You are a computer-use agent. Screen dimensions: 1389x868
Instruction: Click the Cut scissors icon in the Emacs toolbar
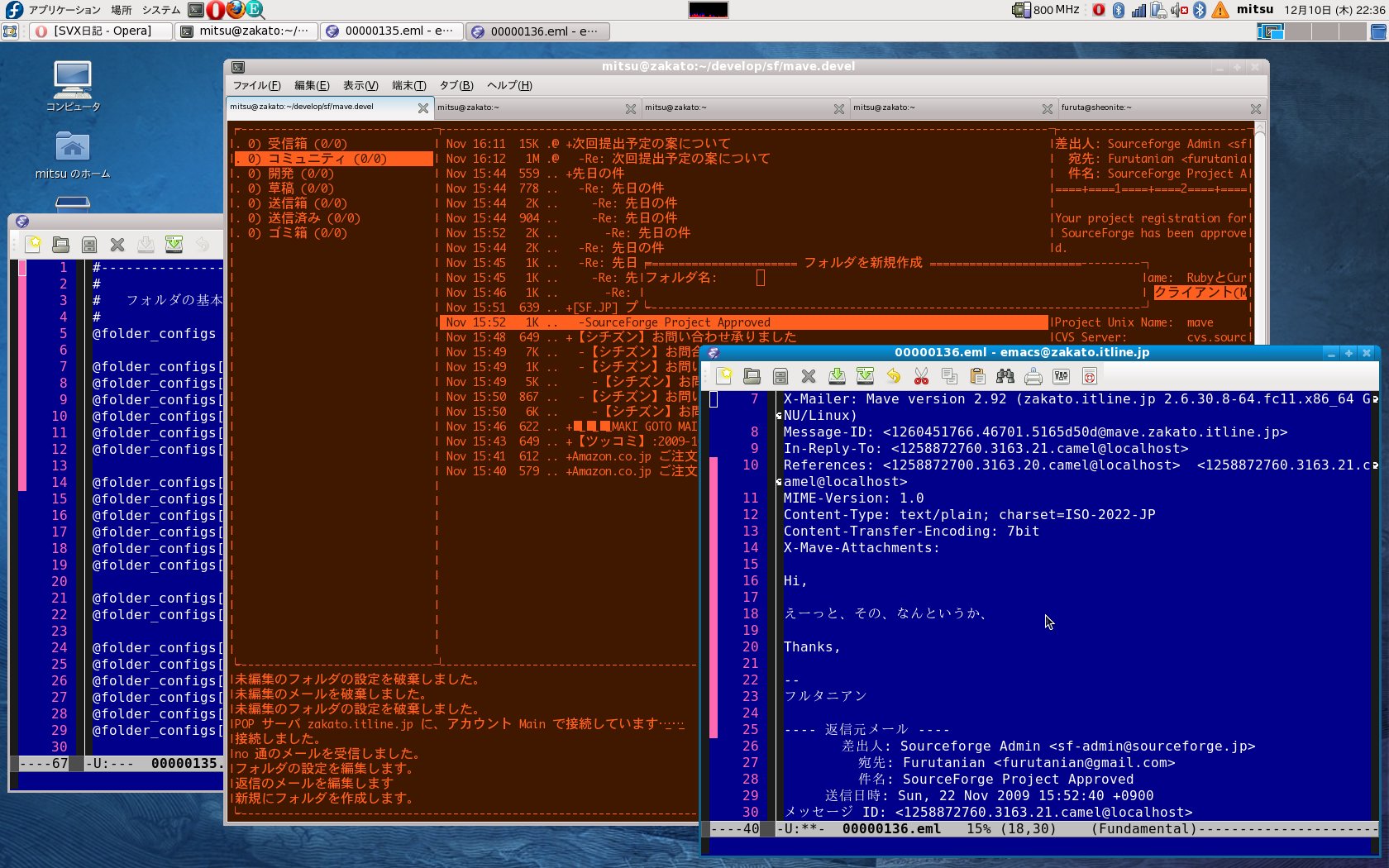(921, 377)
